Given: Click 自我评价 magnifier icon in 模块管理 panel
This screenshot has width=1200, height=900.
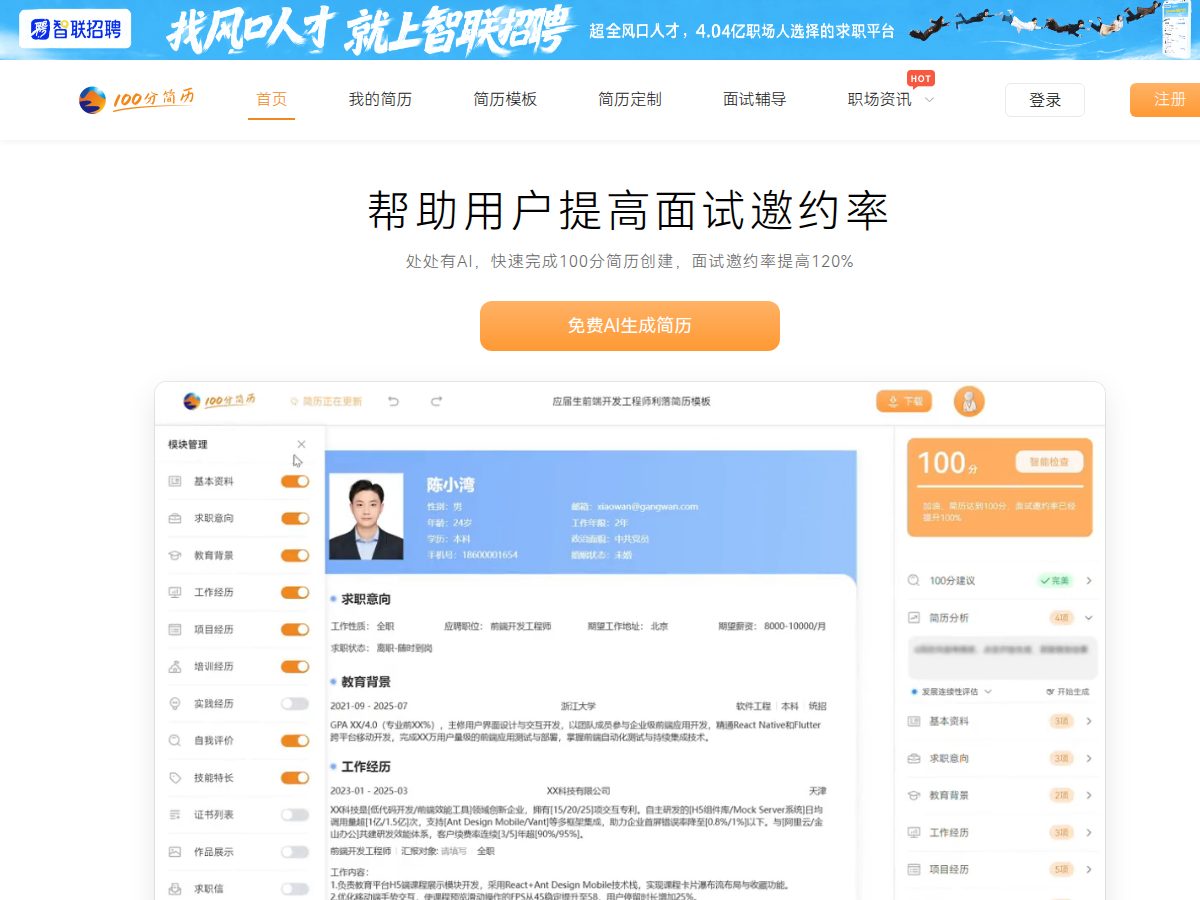Looking at the screenshot, I should (x=175, y=740).
